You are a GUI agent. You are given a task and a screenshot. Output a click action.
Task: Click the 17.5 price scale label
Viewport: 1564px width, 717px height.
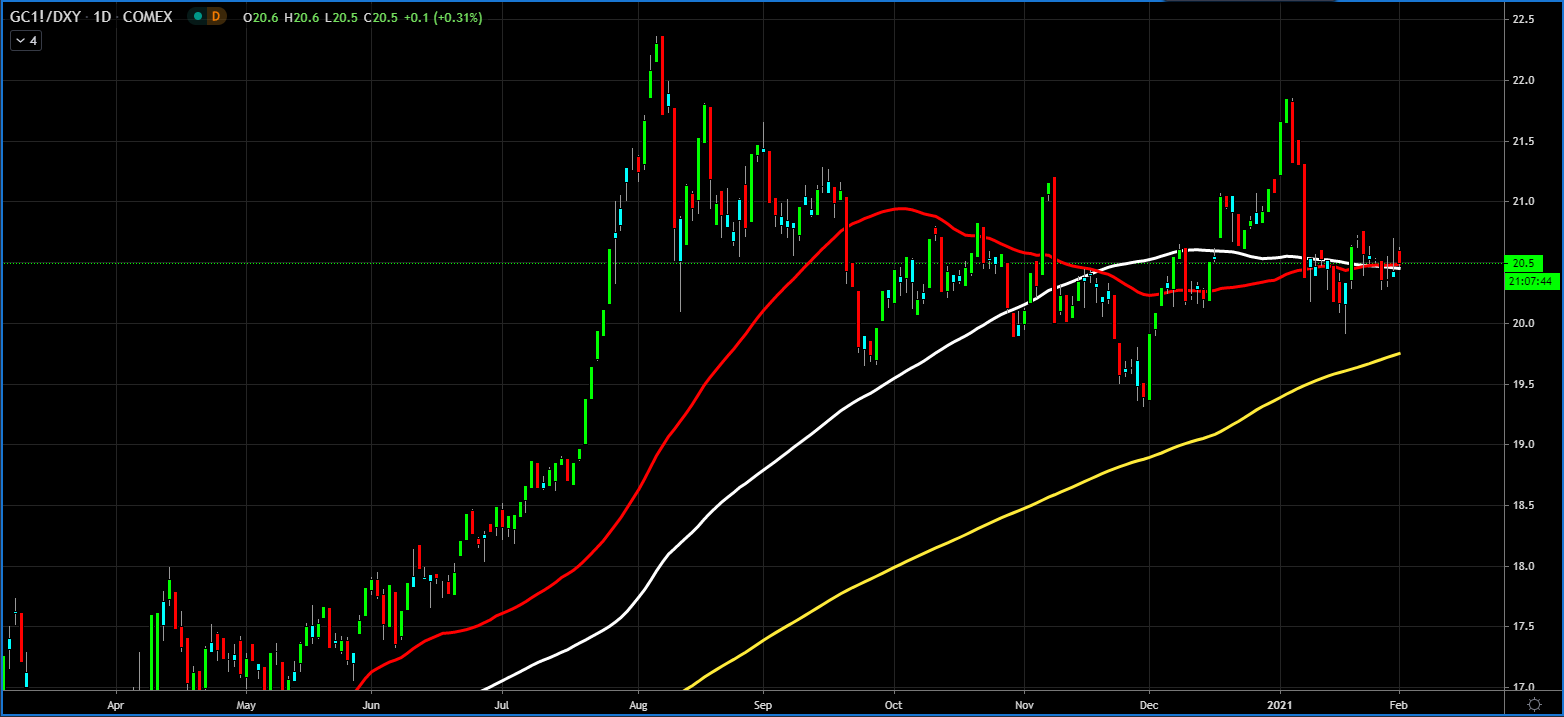[x=1523, y=627]
